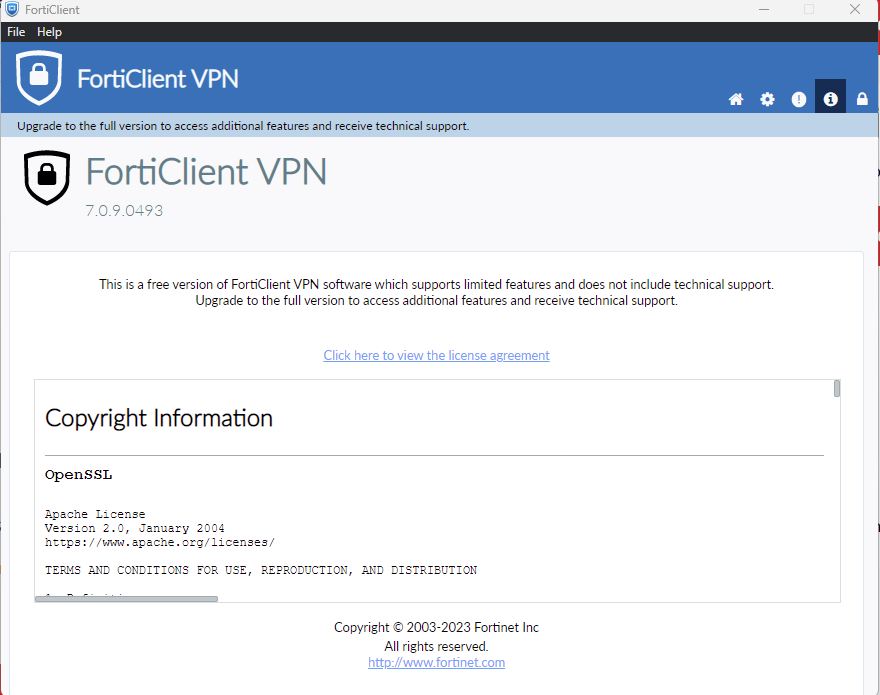The height and width of the screenshot is (695, 880).
Task: Click the horizontal scrollbar in copyright box
Action: pyautogui.click(x=126, y=599)
